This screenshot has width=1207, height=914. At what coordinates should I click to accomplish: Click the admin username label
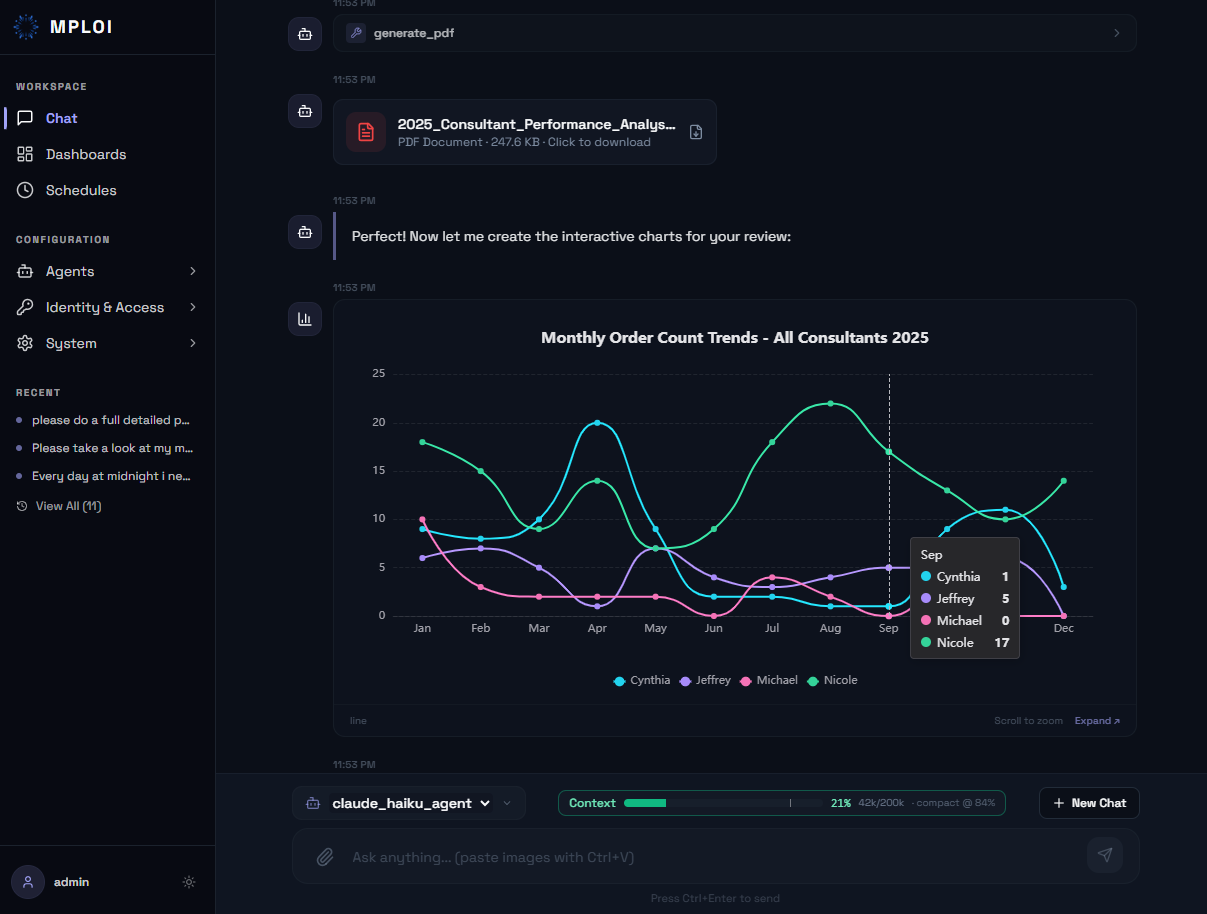[72, 882]
